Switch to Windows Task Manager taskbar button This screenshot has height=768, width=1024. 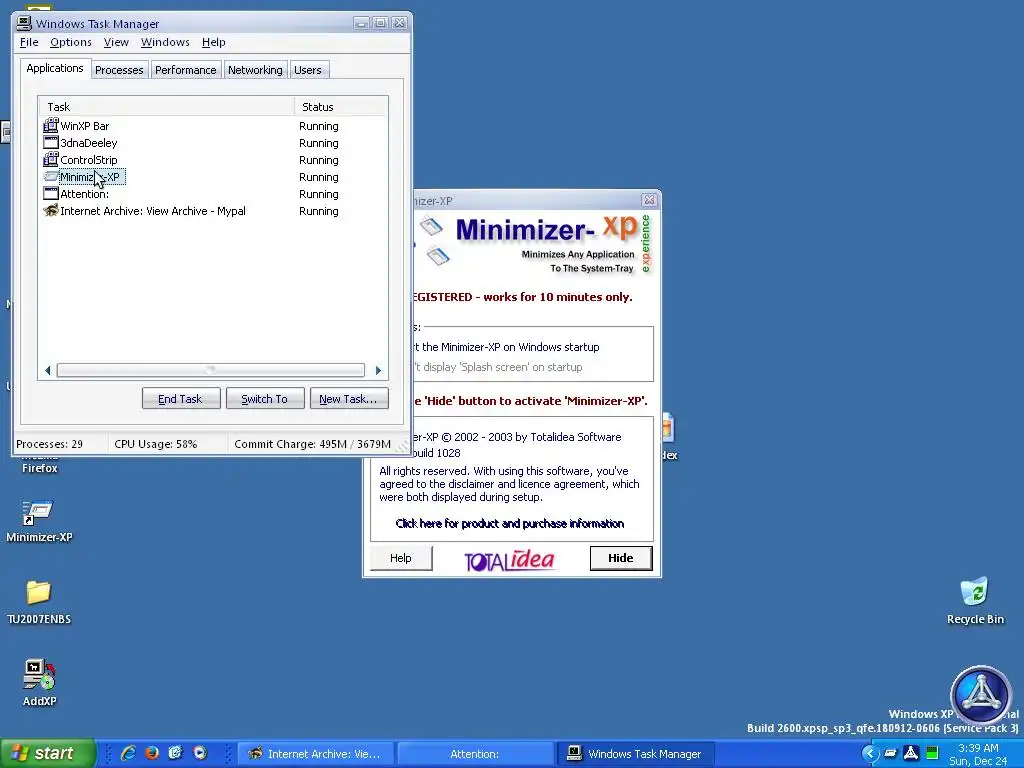635,754
